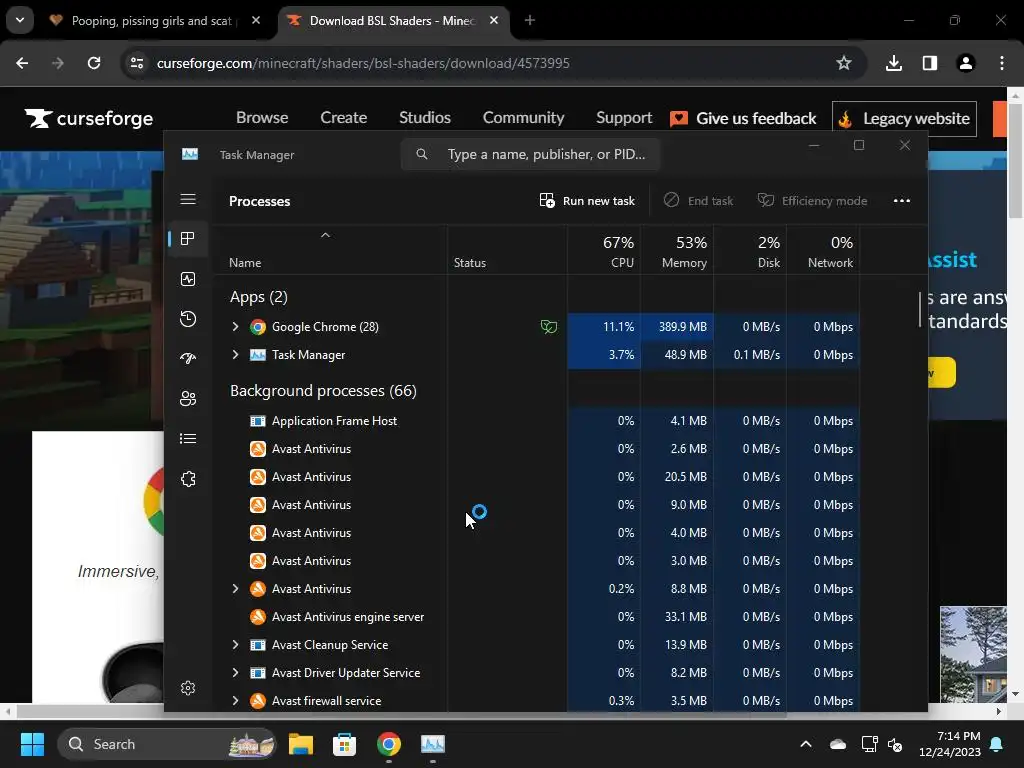
Task: View site information icon in address bar
Action: (x=137, y=63)
